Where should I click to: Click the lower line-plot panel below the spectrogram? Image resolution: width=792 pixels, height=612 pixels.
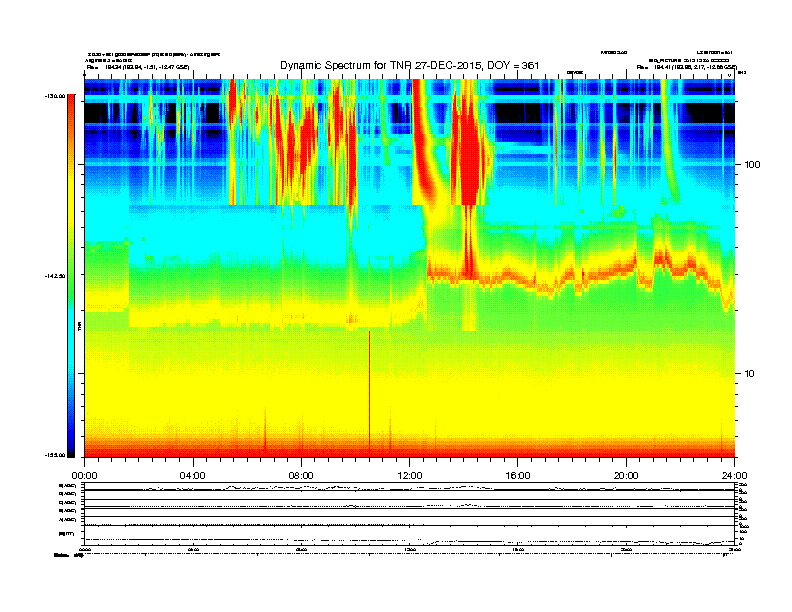[410, 514]
